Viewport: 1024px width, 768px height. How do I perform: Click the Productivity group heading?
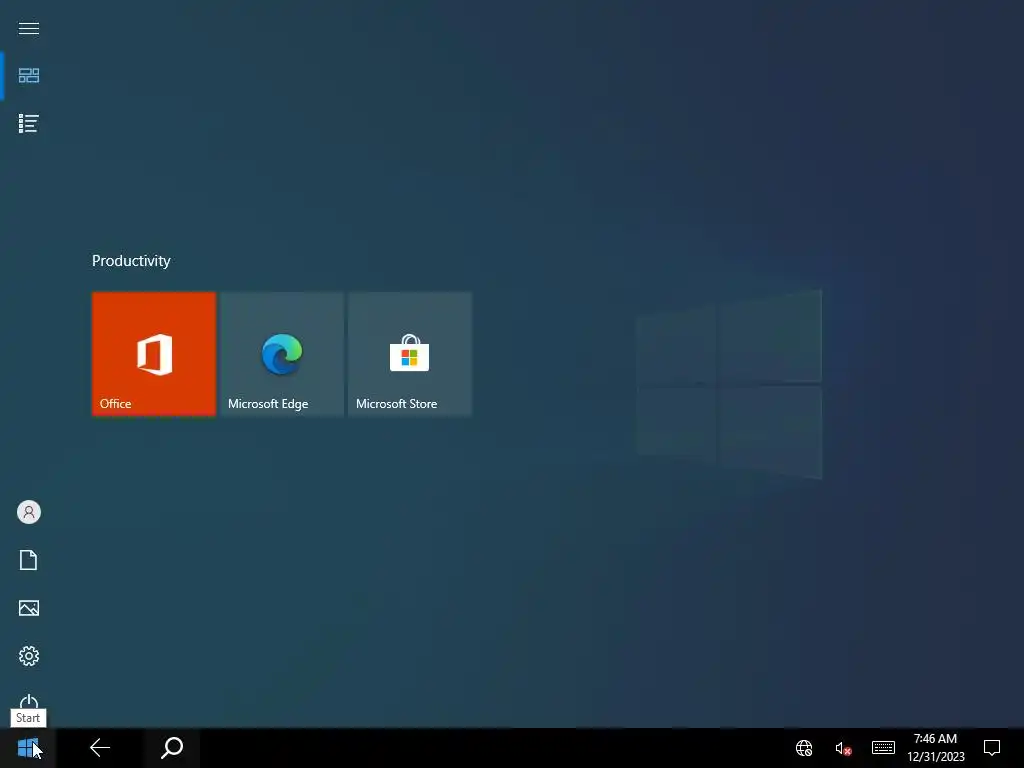[x=131, y=261]
